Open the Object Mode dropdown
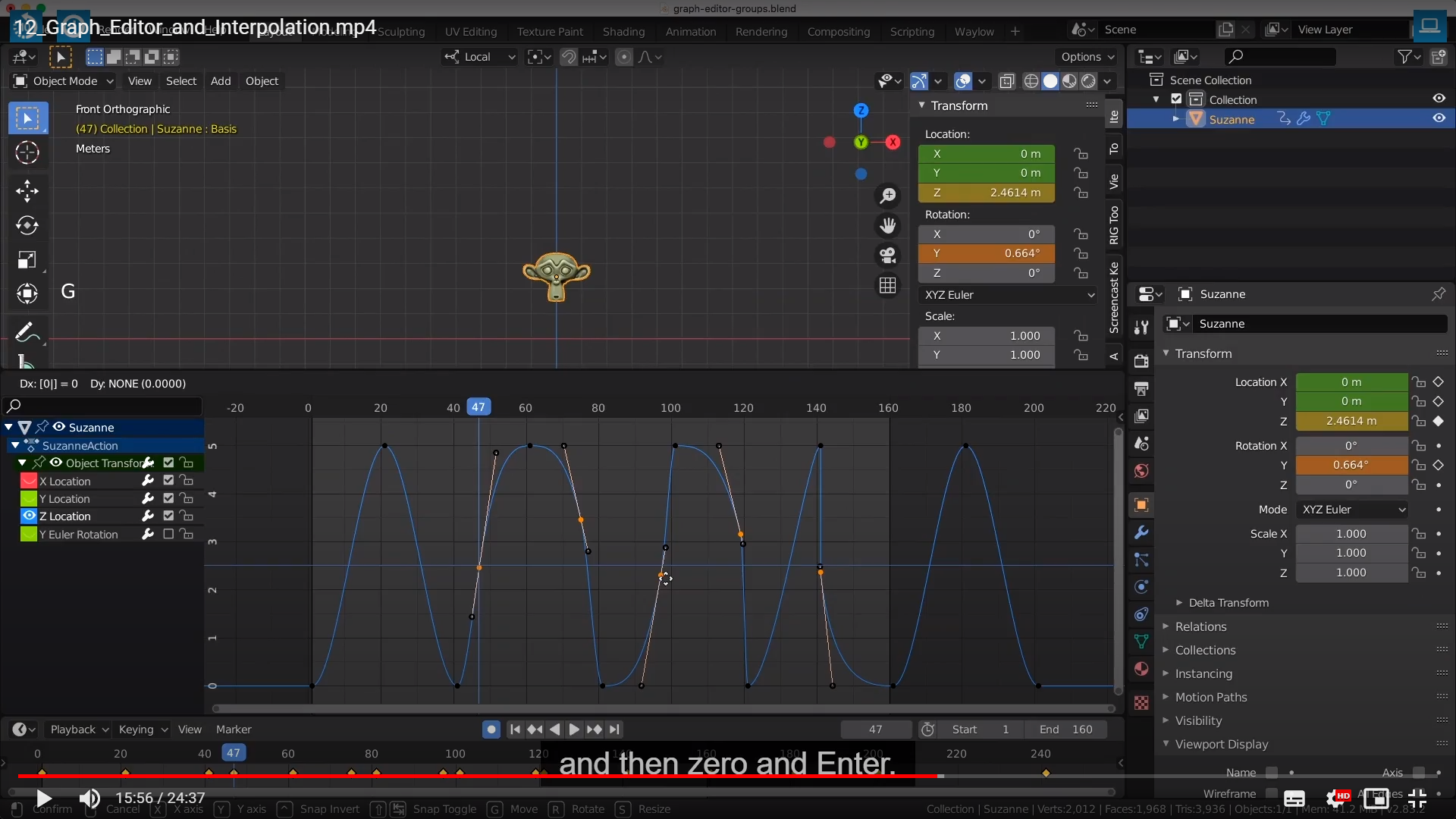The height and width of the screenshot is (819, 1456). (x=64, y=81)
